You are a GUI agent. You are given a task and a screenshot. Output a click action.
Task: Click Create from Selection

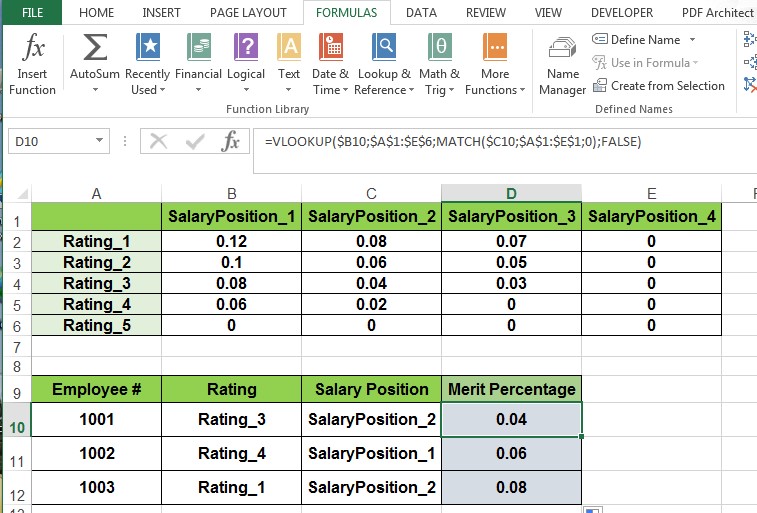coord(658,86)
